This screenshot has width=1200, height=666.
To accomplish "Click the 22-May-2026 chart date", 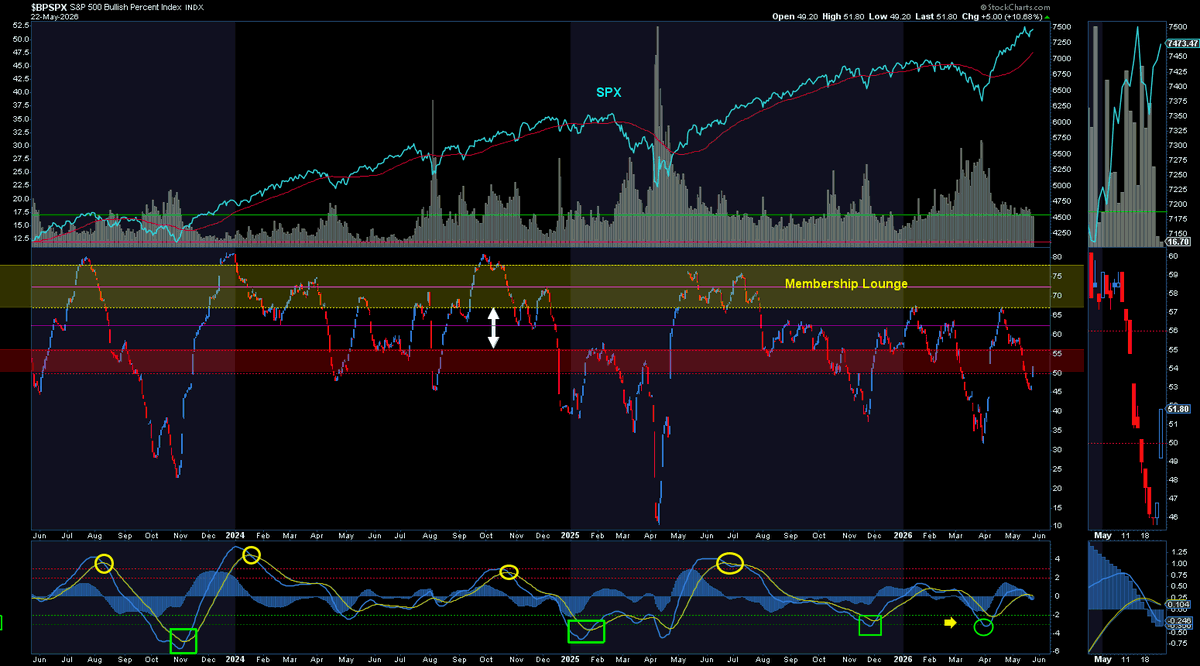I will pyautogui.click(x=54, y=16).
